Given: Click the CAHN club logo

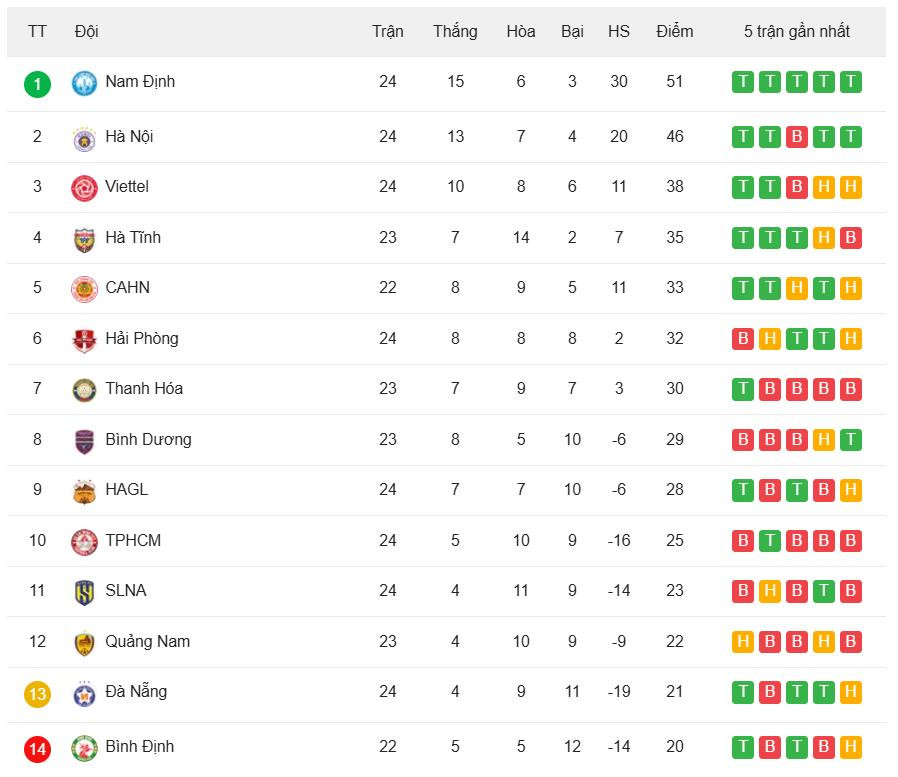Looking at the screenshot, I should point(84,289).
